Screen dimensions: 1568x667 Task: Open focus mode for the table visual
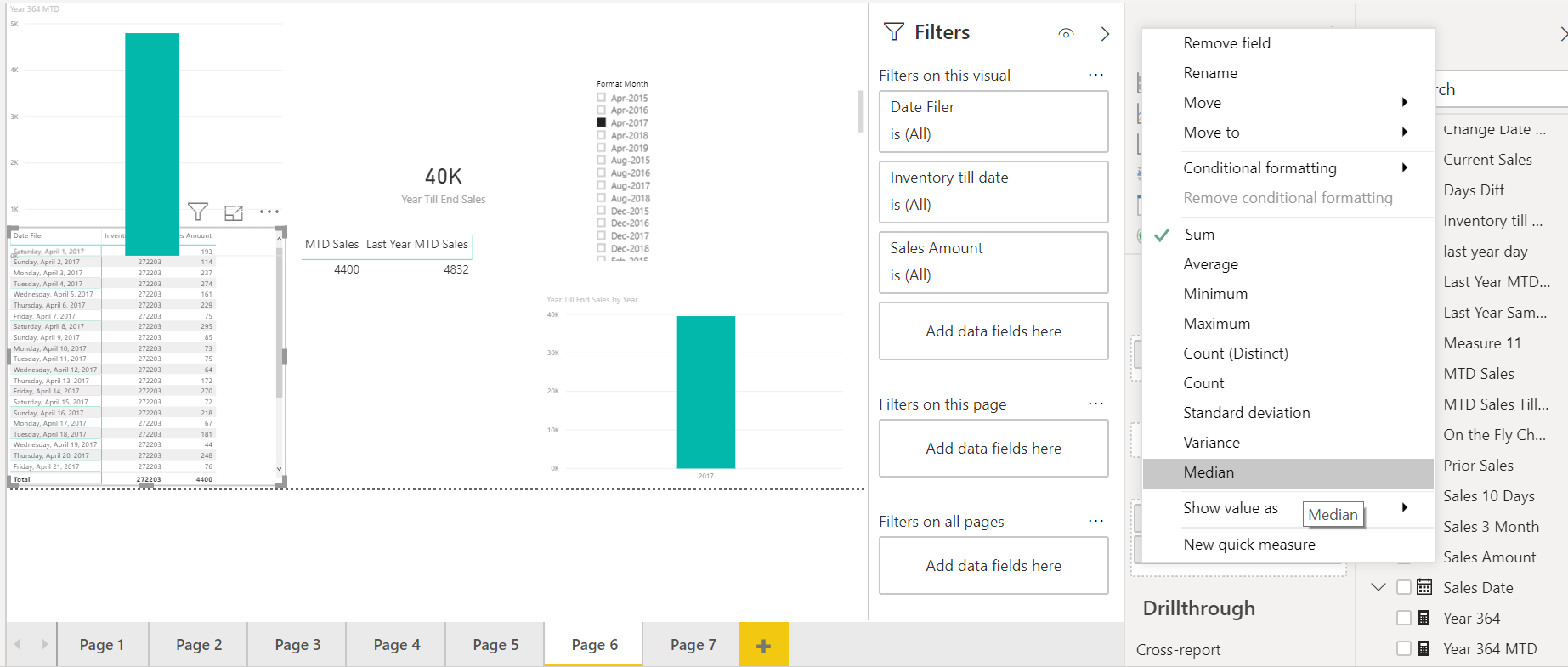234,212
